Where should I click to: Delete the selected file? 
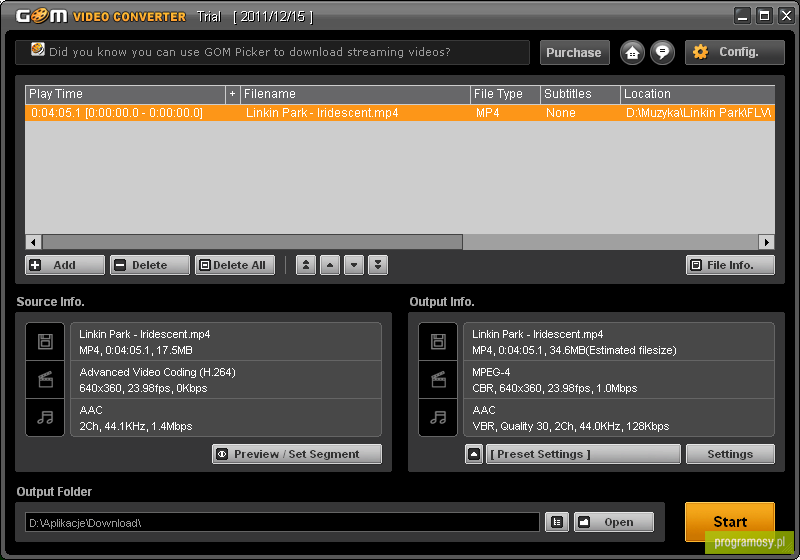pos(149,265)
